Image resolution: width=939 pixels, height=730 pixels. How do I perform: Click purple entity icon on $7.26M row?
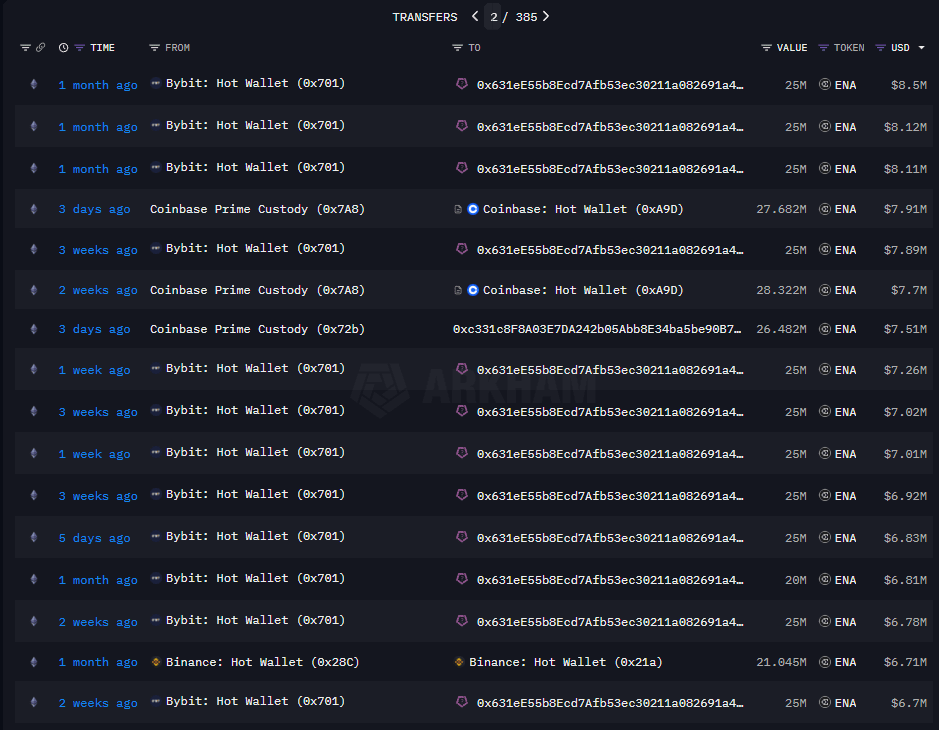pos(462,368)
